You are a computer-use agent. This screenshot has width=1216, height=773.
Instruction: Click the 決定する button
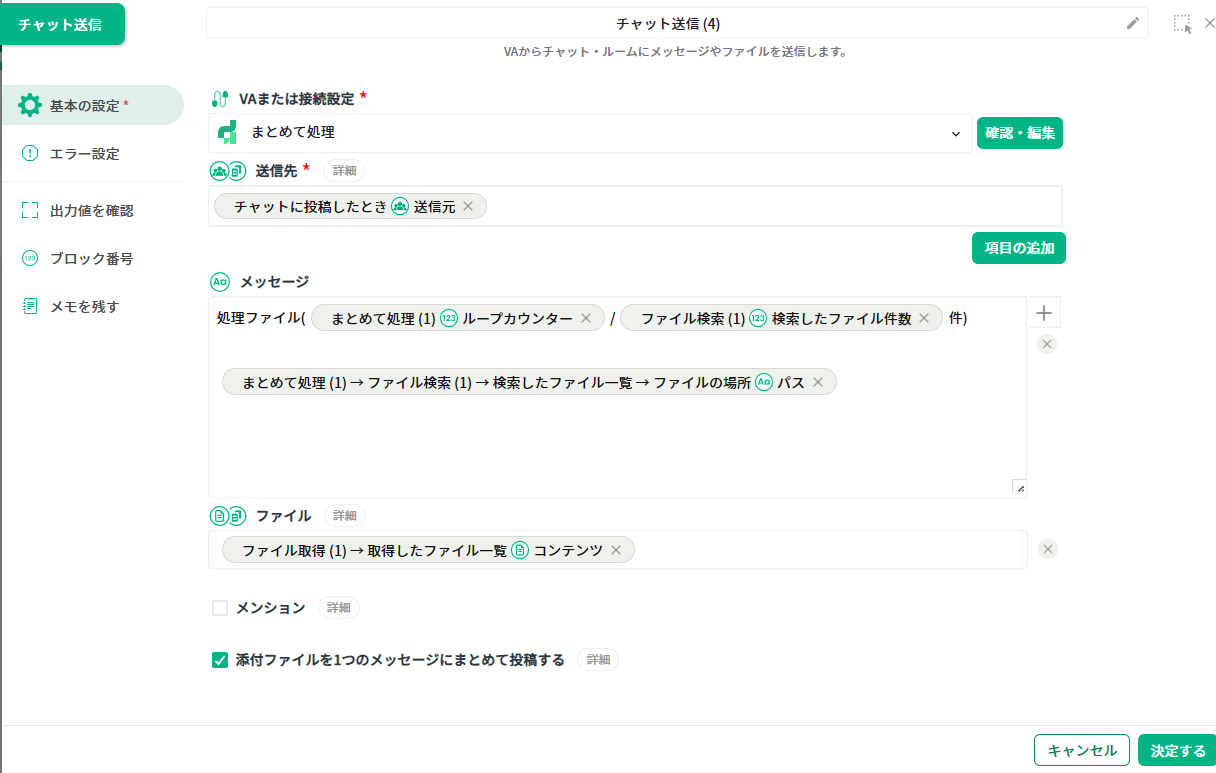(x=1177, y=750)
